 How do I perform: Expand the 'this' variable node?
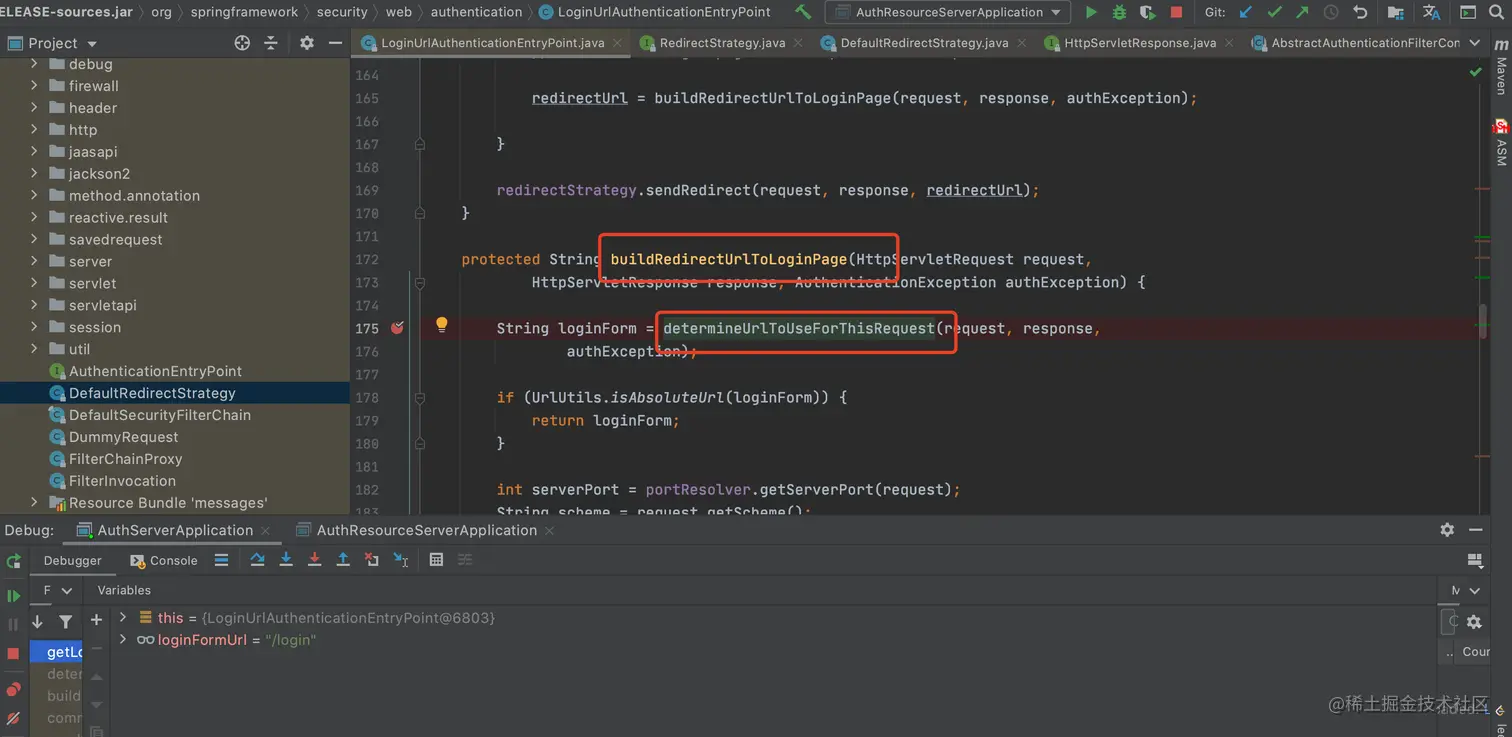[123, 617]
